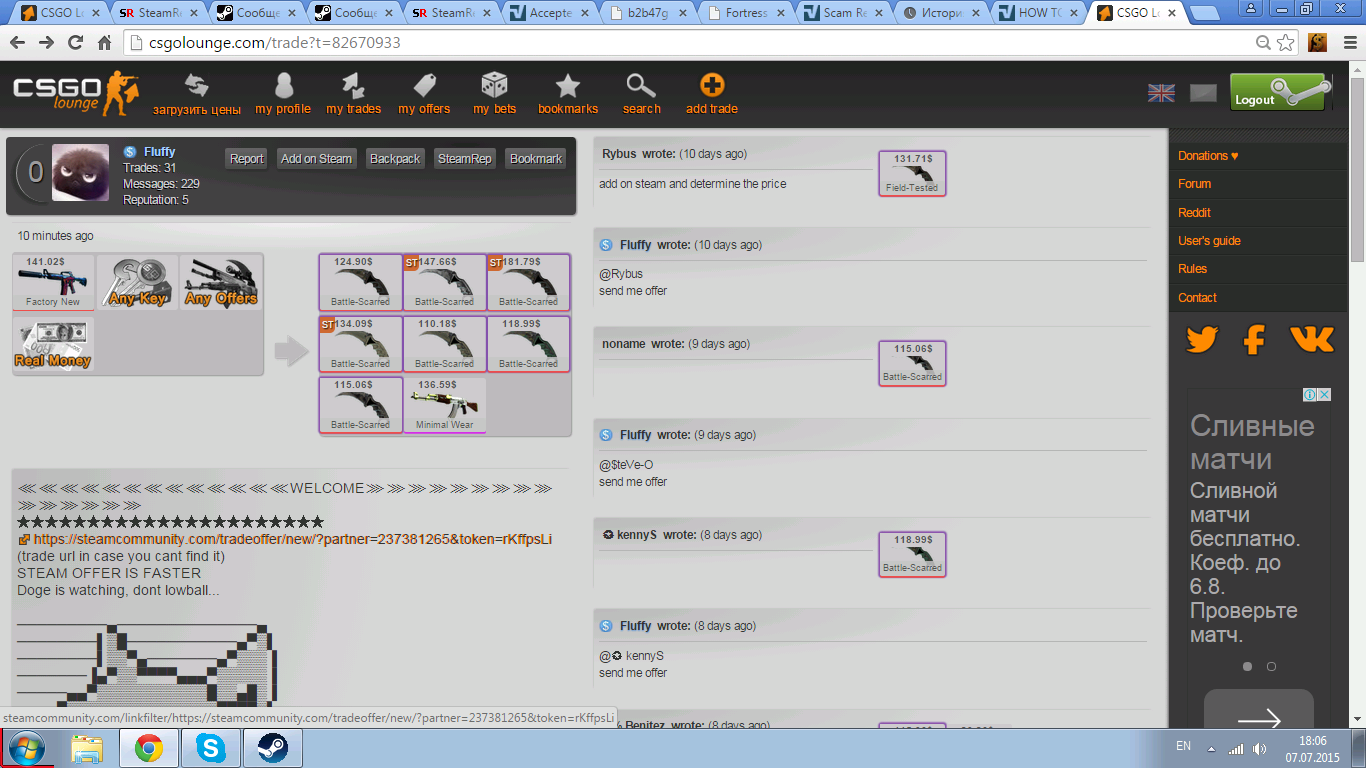Click the 'Add on Steam' button
Screen dimensions: 1366x768
click(316, 159)
